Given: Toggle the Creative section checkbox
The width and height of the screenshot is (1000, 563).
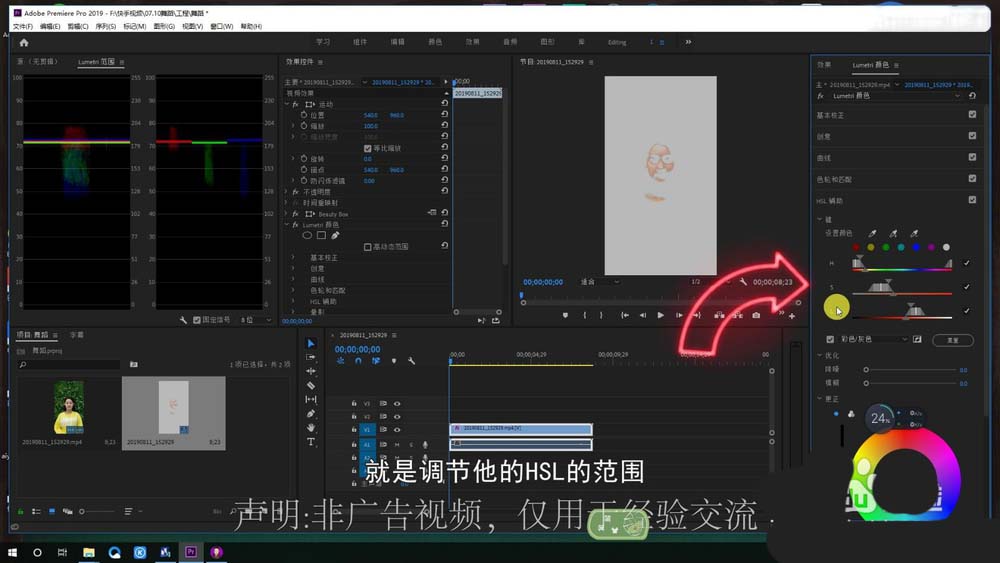Looking at the screenshot, I should pos(972,135).
